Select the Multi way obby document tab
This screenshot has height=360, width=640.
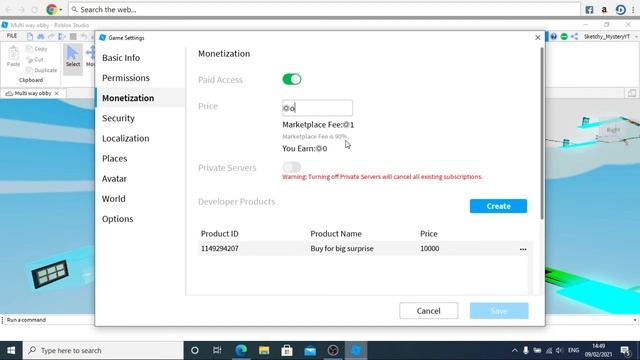33,93
